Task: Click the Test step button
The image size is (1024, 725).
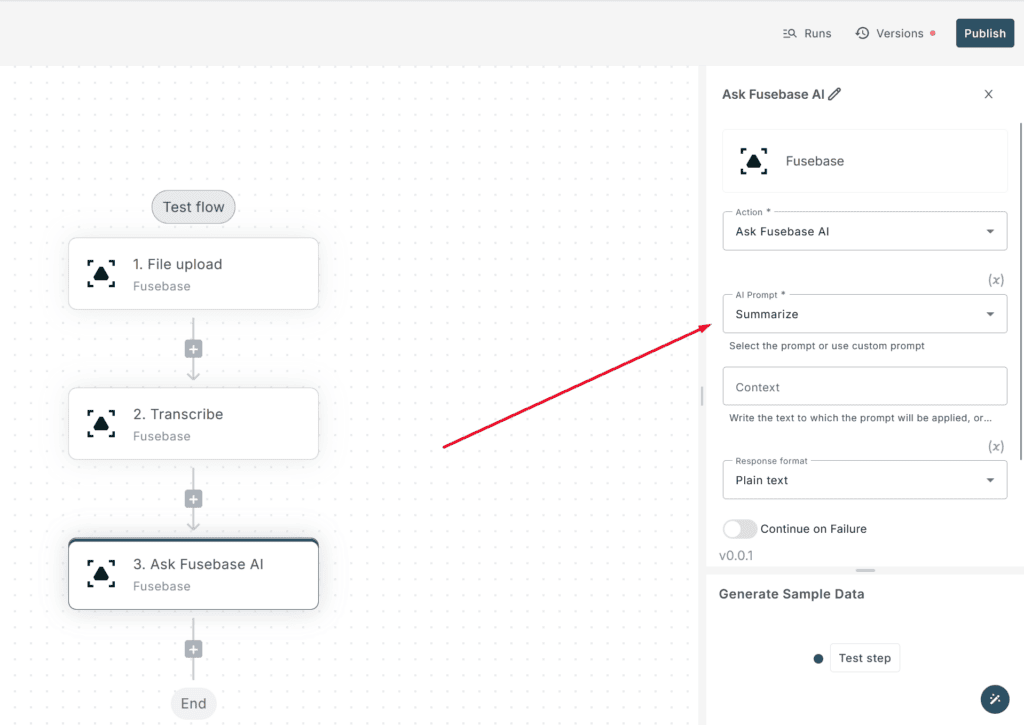Action: coord(865,658)
